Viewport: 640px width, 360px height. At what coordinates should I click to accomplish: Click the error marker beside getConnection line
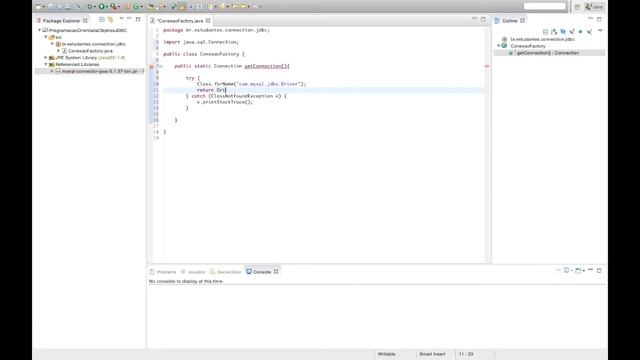[x=151, y=66]
